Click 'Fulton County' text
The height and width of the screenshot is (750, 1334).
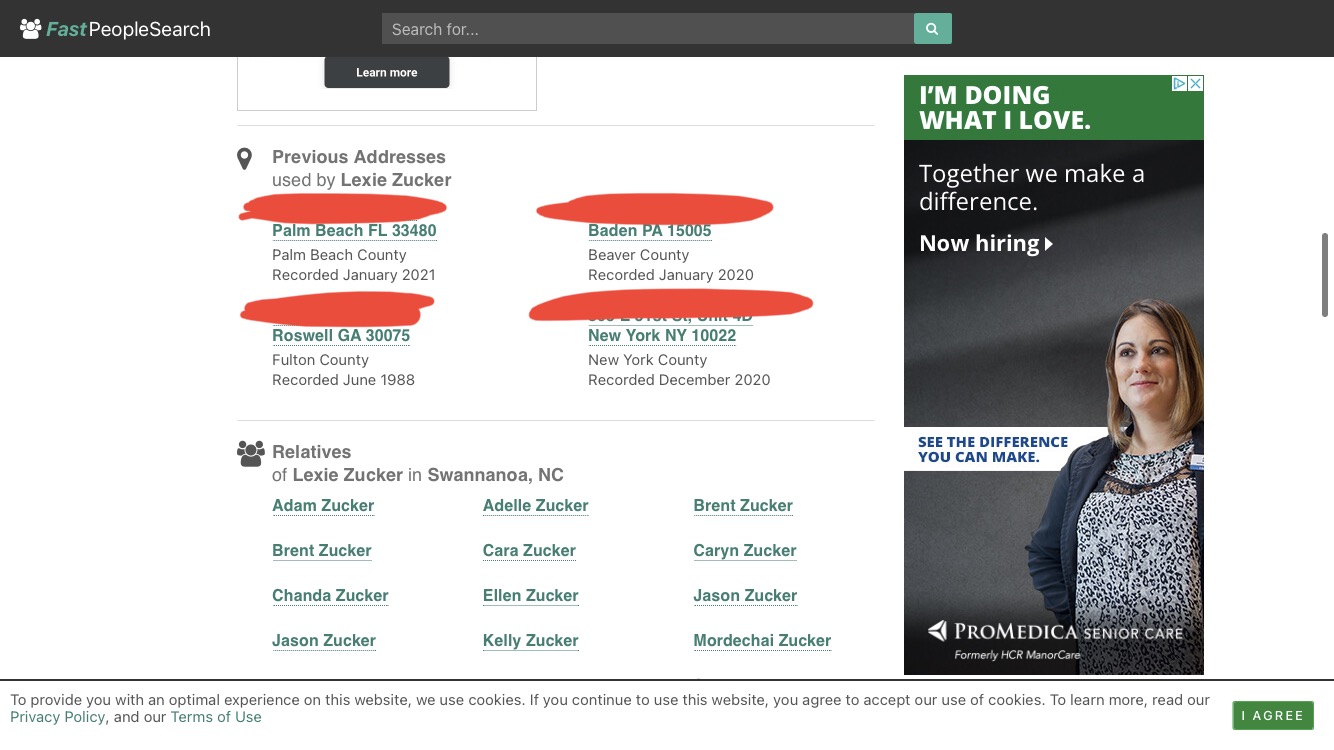tap(320, 360)
